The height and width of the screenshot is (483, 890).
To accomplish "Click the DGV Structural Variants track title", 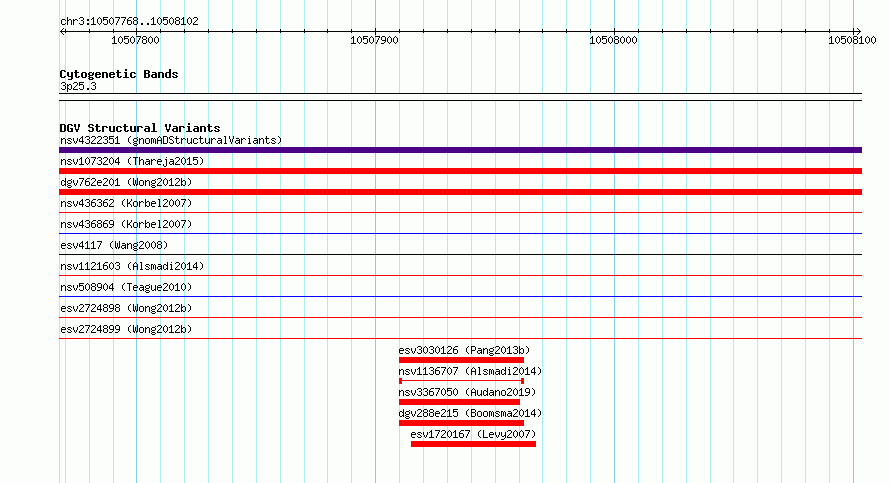I will tap(140, 128).
